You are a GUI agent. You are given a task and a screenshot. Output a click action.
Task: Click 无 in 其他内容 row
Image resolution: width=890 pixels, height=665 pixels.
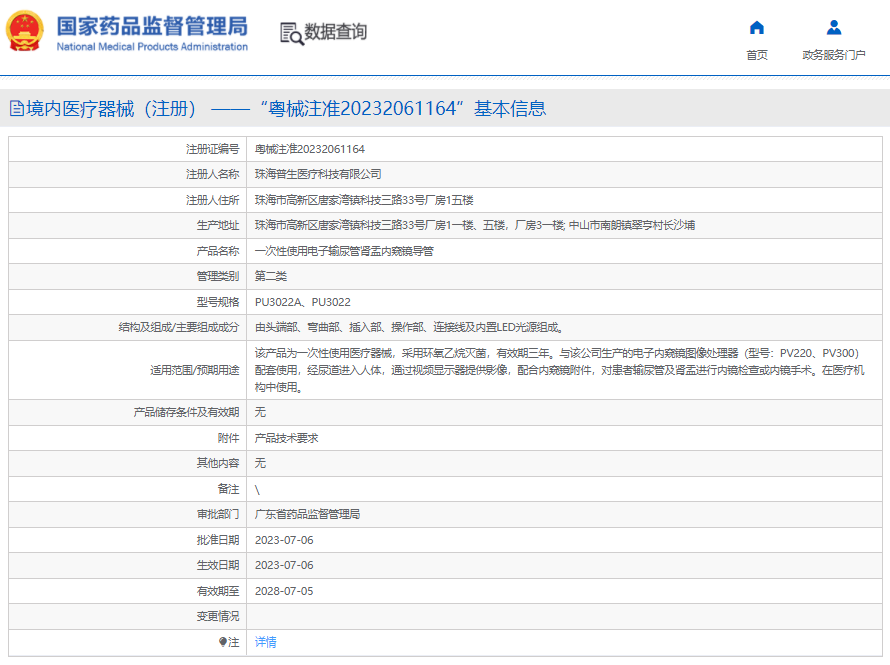point(260,463)
